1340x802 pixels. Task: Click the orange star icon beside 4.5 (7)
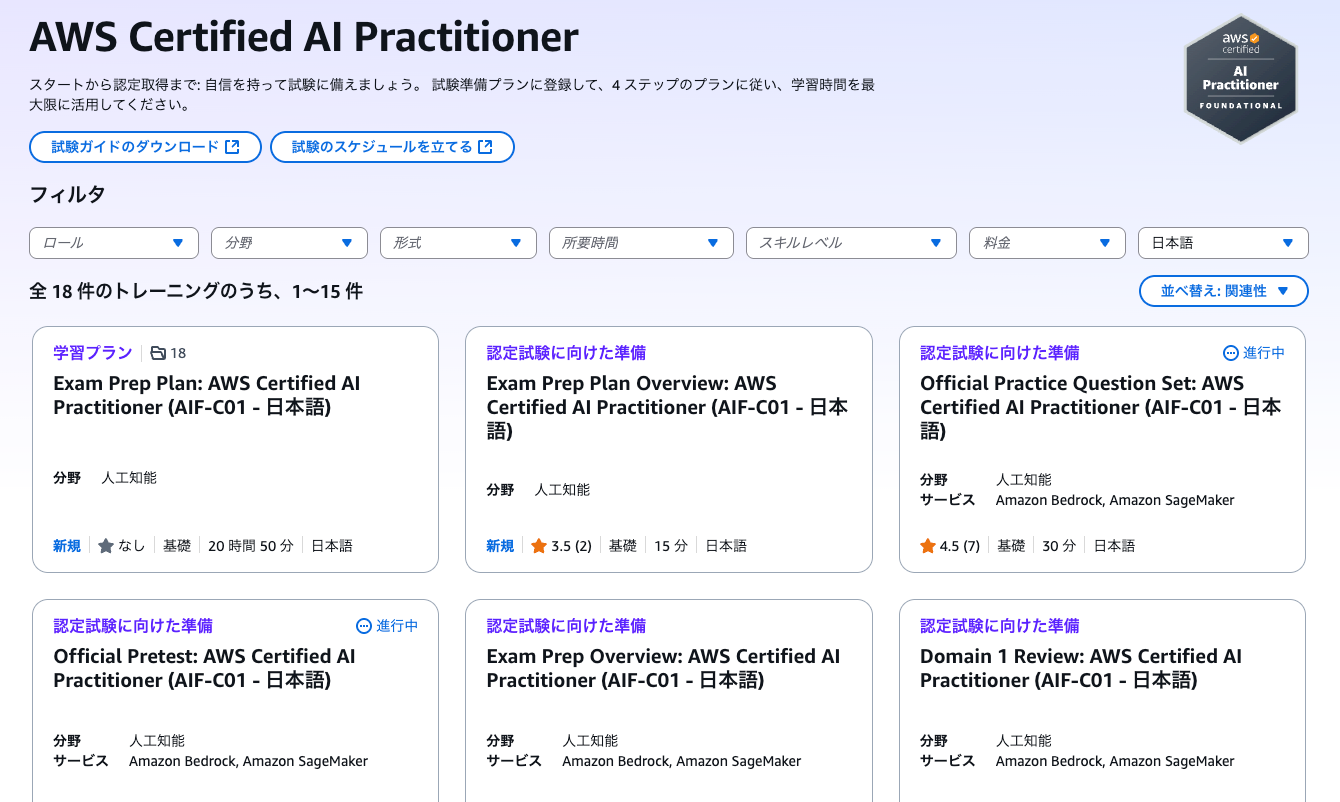point(928,546)
